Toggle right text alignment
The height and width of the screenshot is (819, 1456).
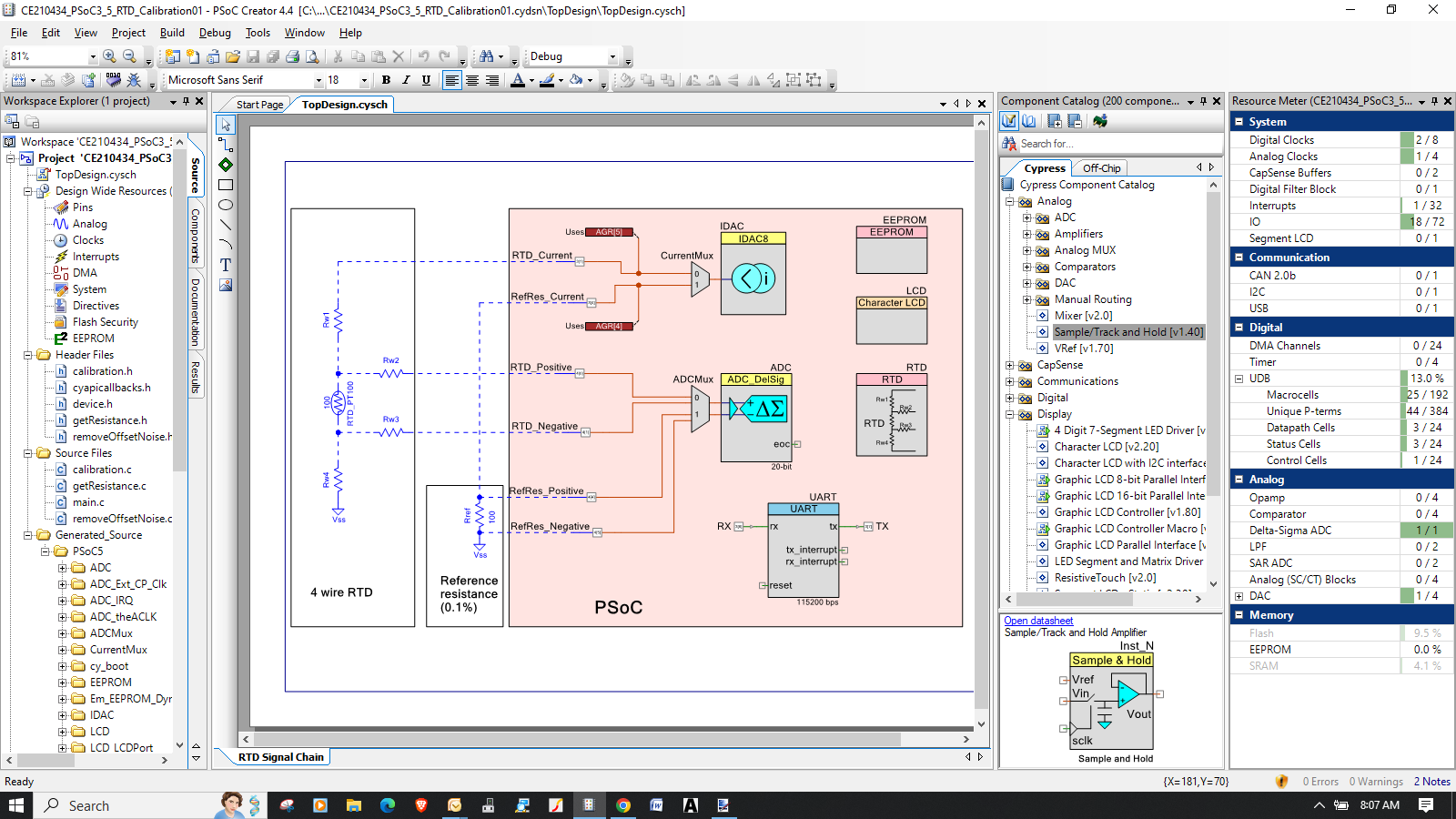(x=492, y=80)
